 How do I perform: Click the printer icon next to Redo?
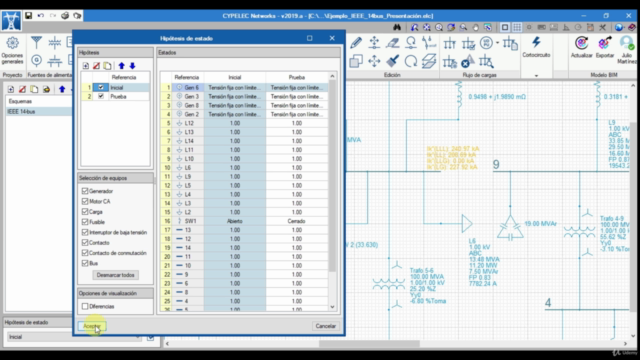(x=65, y=16)
